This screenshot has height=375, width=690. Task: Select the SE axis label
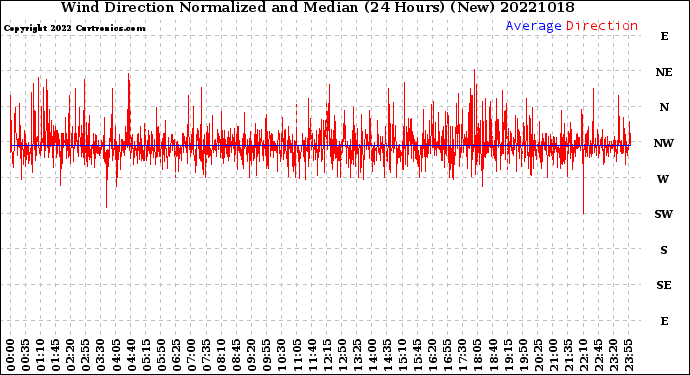tap(664, 285)
